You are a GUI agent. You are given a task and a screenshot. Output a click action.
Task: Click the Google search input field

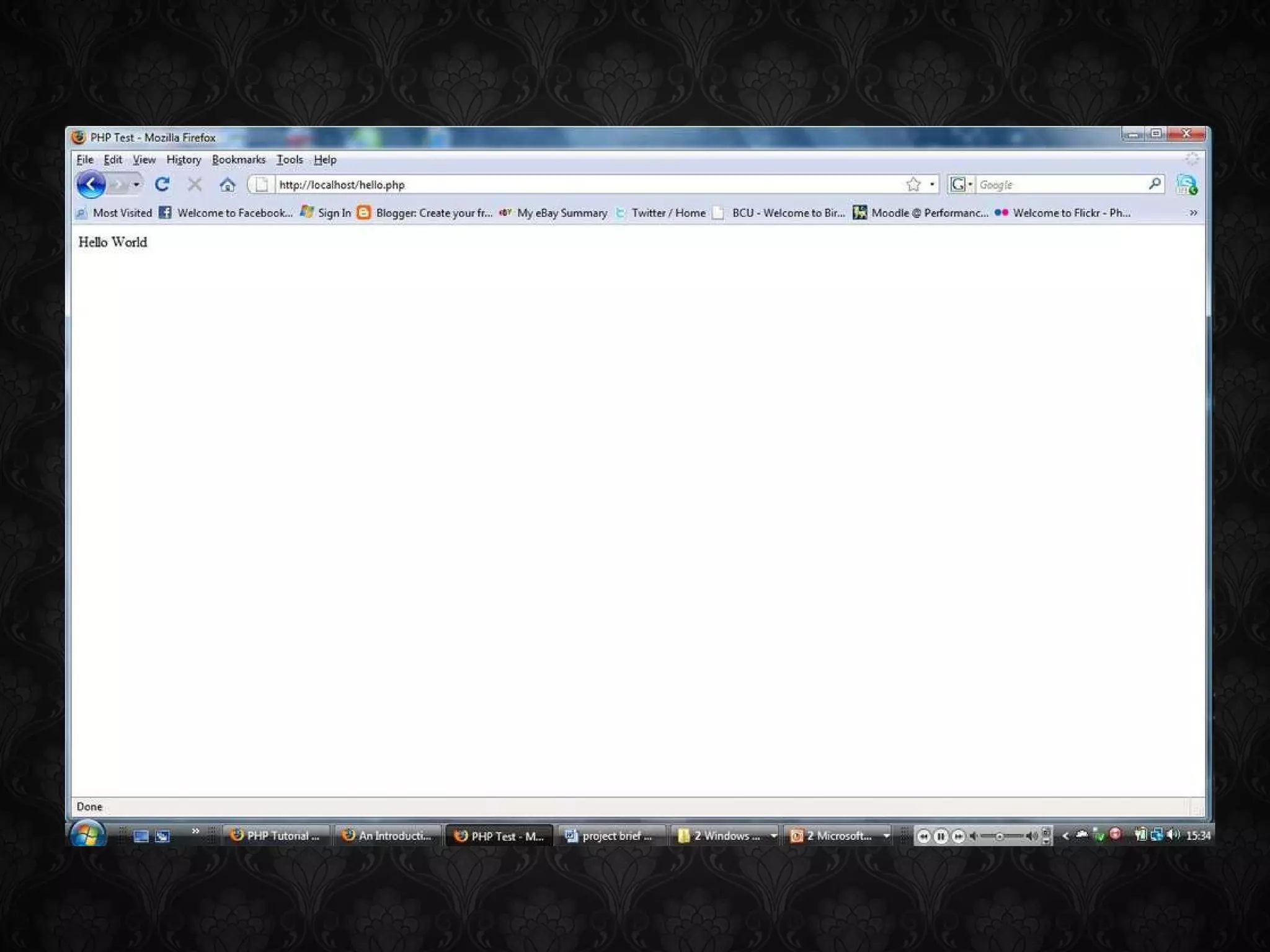point(1061,185)
